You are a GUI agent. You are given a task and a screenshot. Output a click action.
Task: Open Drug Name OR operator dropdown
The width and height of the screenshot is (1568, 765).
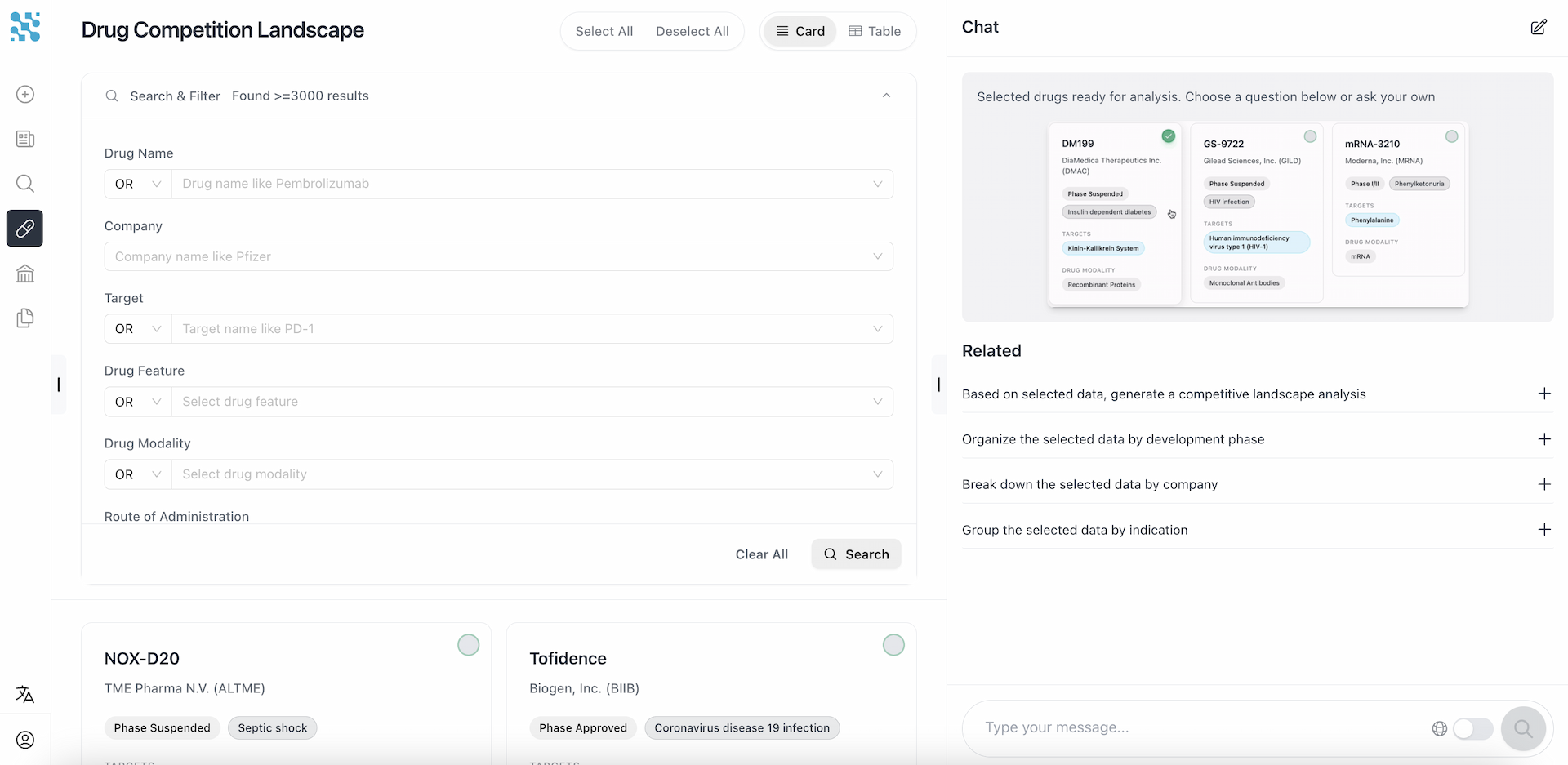(x=138, y=184)
